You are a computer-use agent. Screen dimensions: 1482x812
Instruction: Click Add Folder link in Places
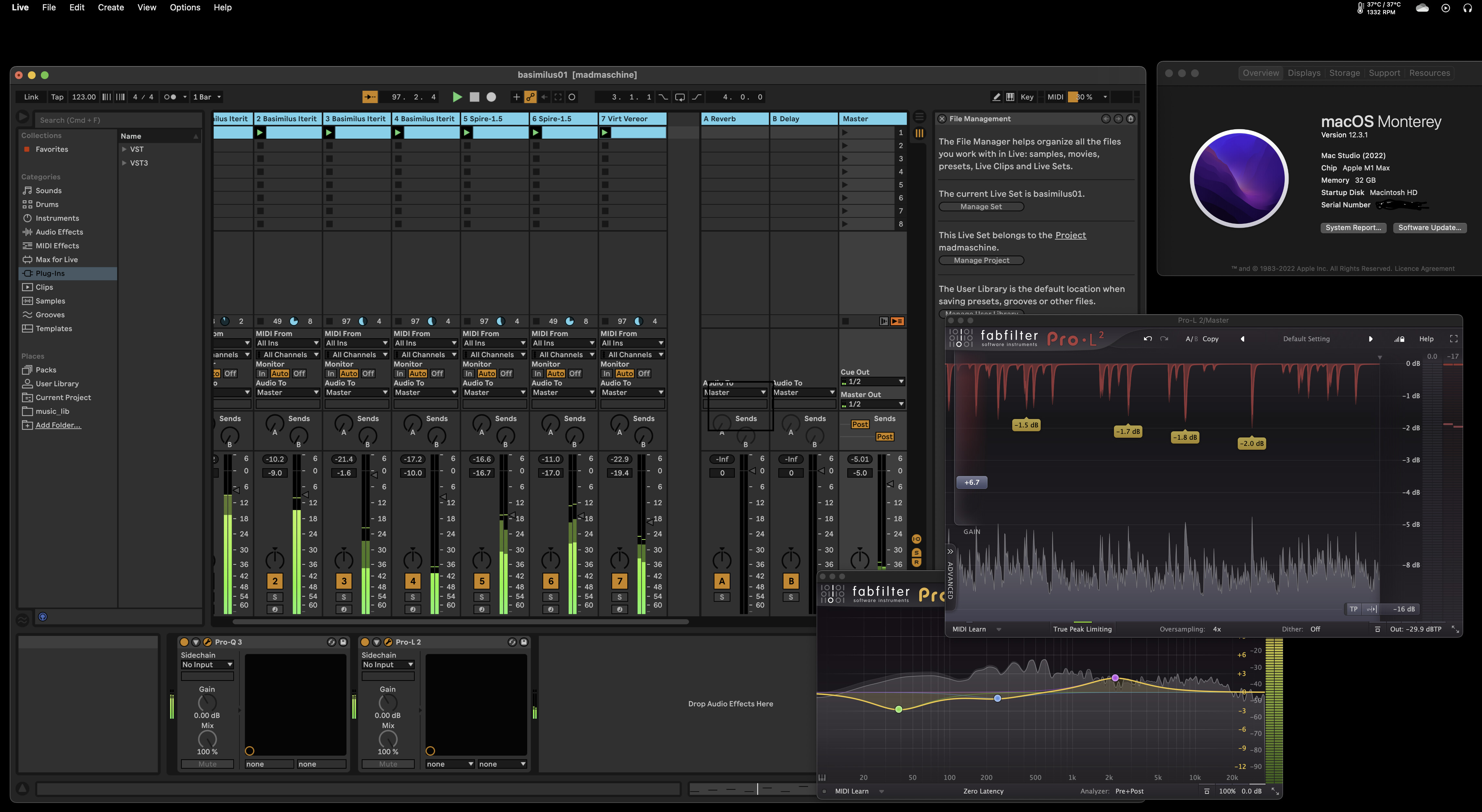pyautogui.click(x=58, y=425)
